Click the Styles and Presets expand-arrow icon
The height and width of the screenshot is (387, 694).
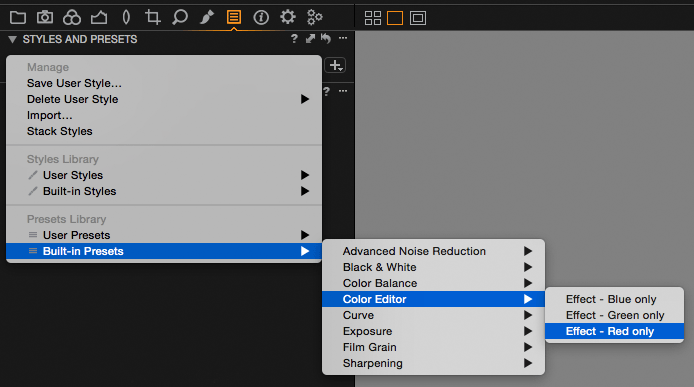point(310,39)
